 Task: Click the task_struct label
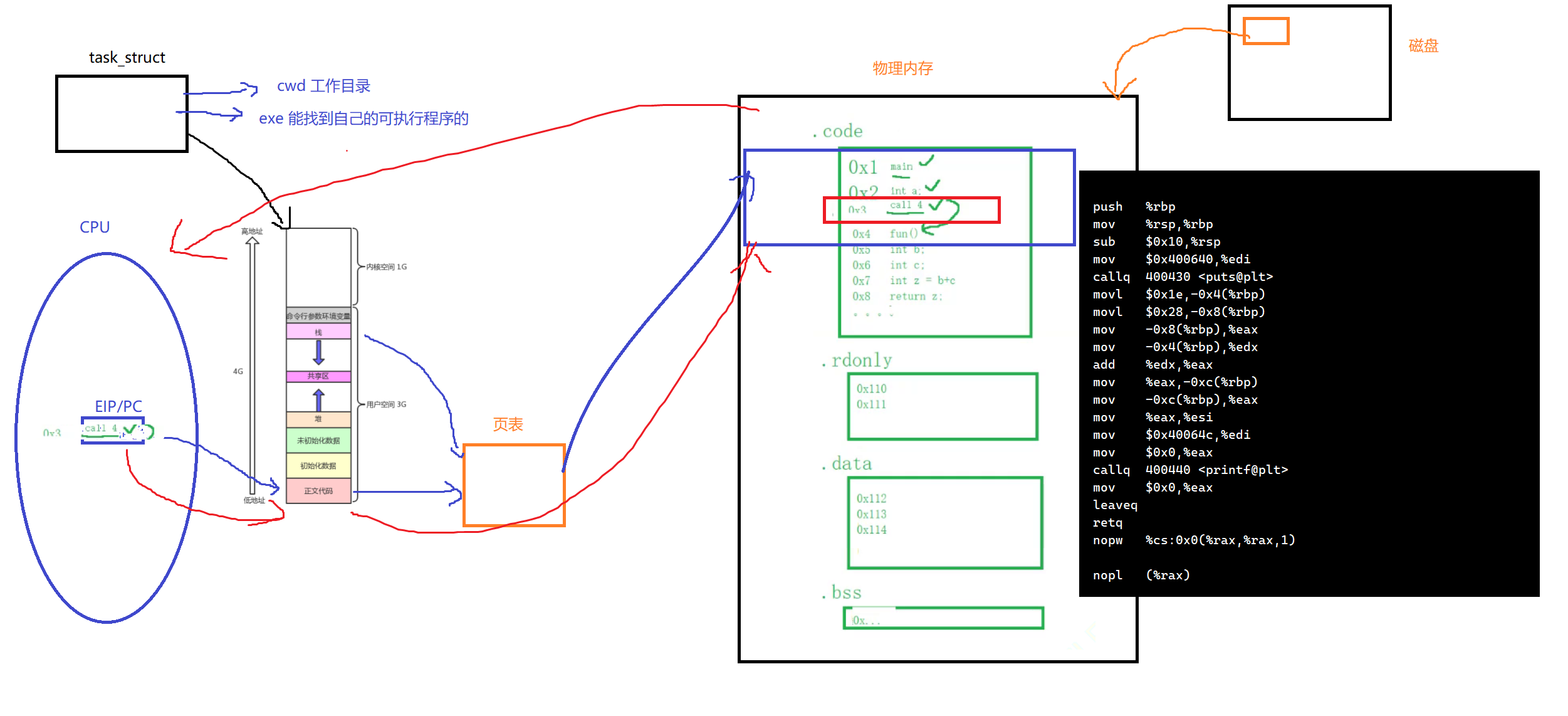(127, 58)
